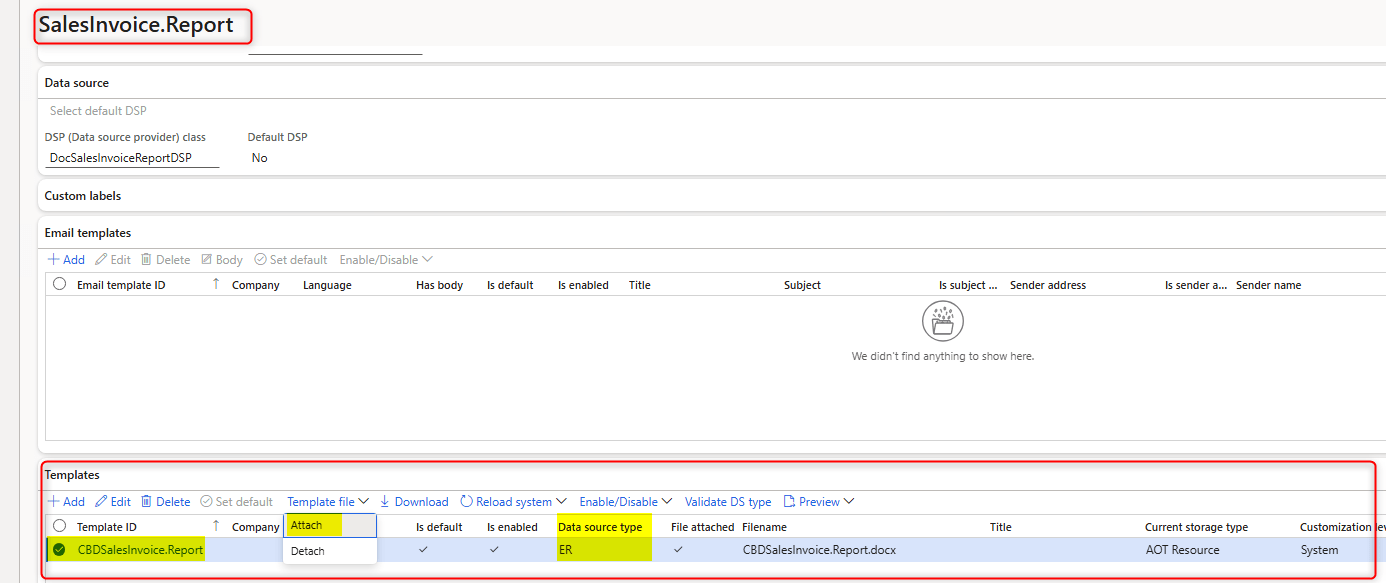Image resolution: width=1386 pixels, height=583 pixels.
Task: Click Add icon in Email templates toolbar
Action: pos(53,260)
